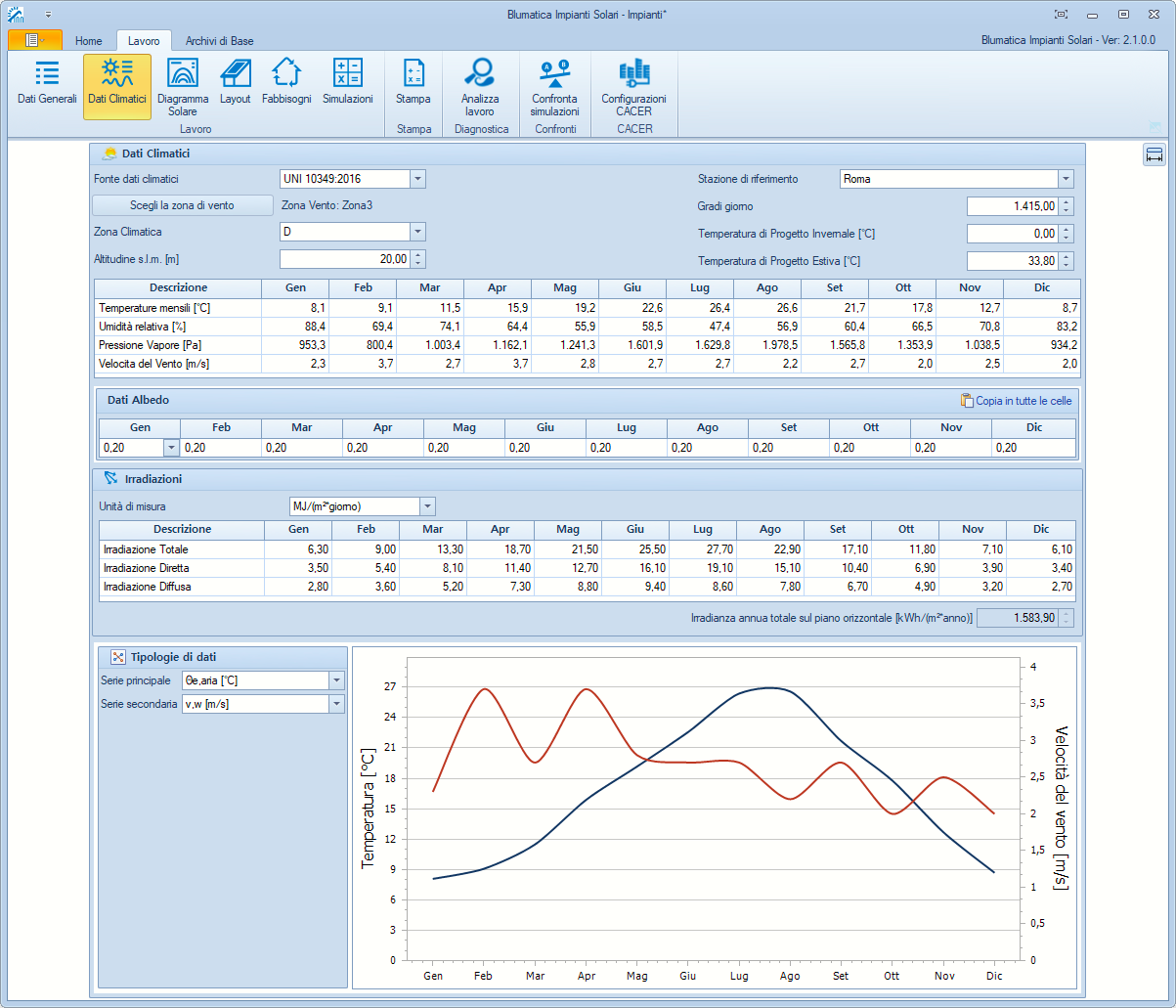1176x1008 pixels.
Task: Open the Layout tool
Action: click(235, 84)
